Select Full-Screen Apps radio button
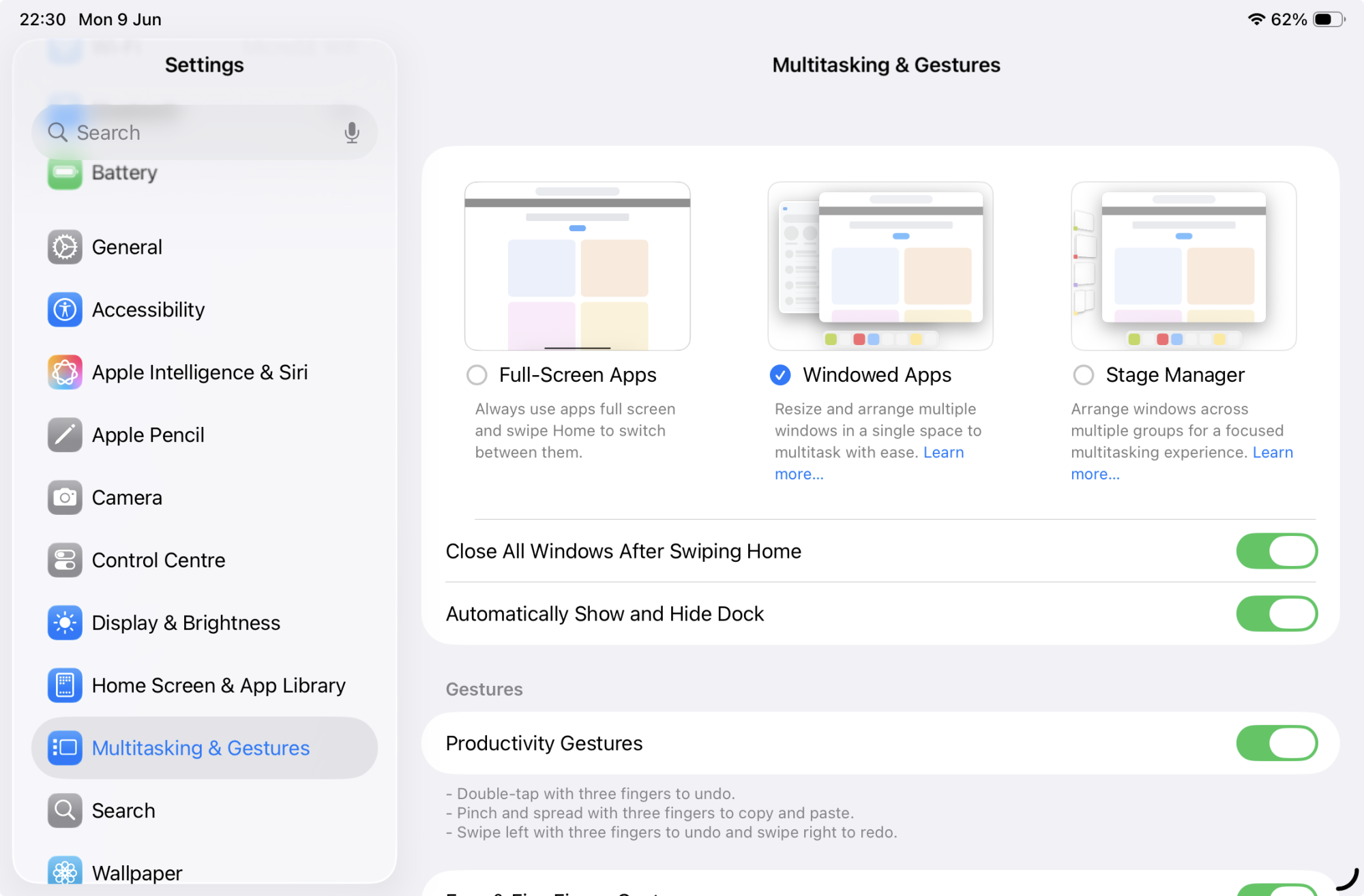 [477, 375]
